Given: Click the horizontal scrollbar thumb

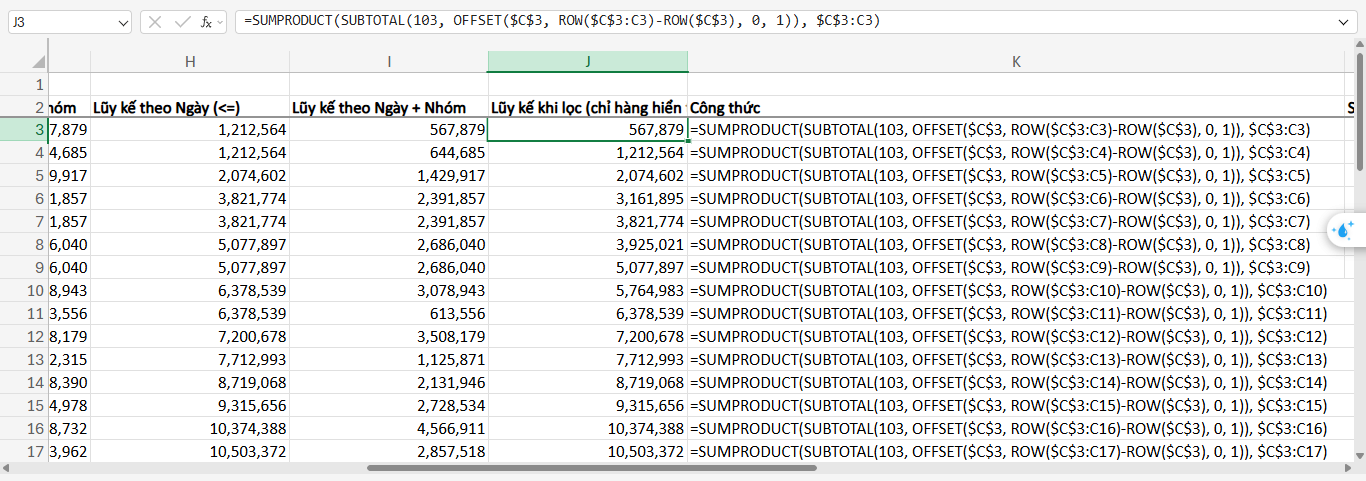Looking at the screenshot, I should pos(591,468).
